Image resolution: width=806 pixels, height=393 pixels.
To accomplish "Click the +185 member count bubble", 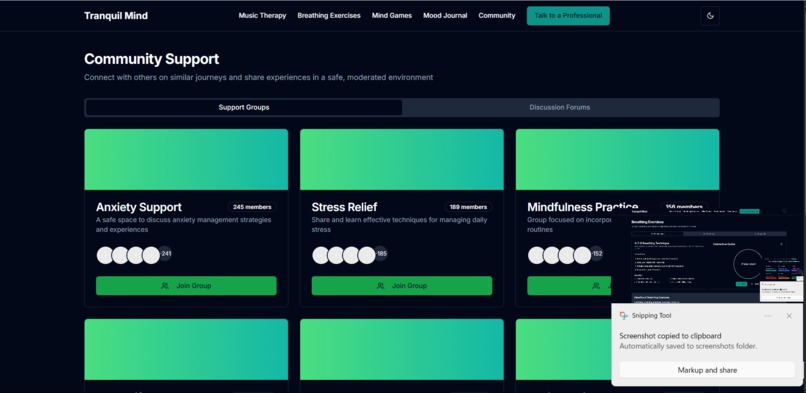I will 381,253.
